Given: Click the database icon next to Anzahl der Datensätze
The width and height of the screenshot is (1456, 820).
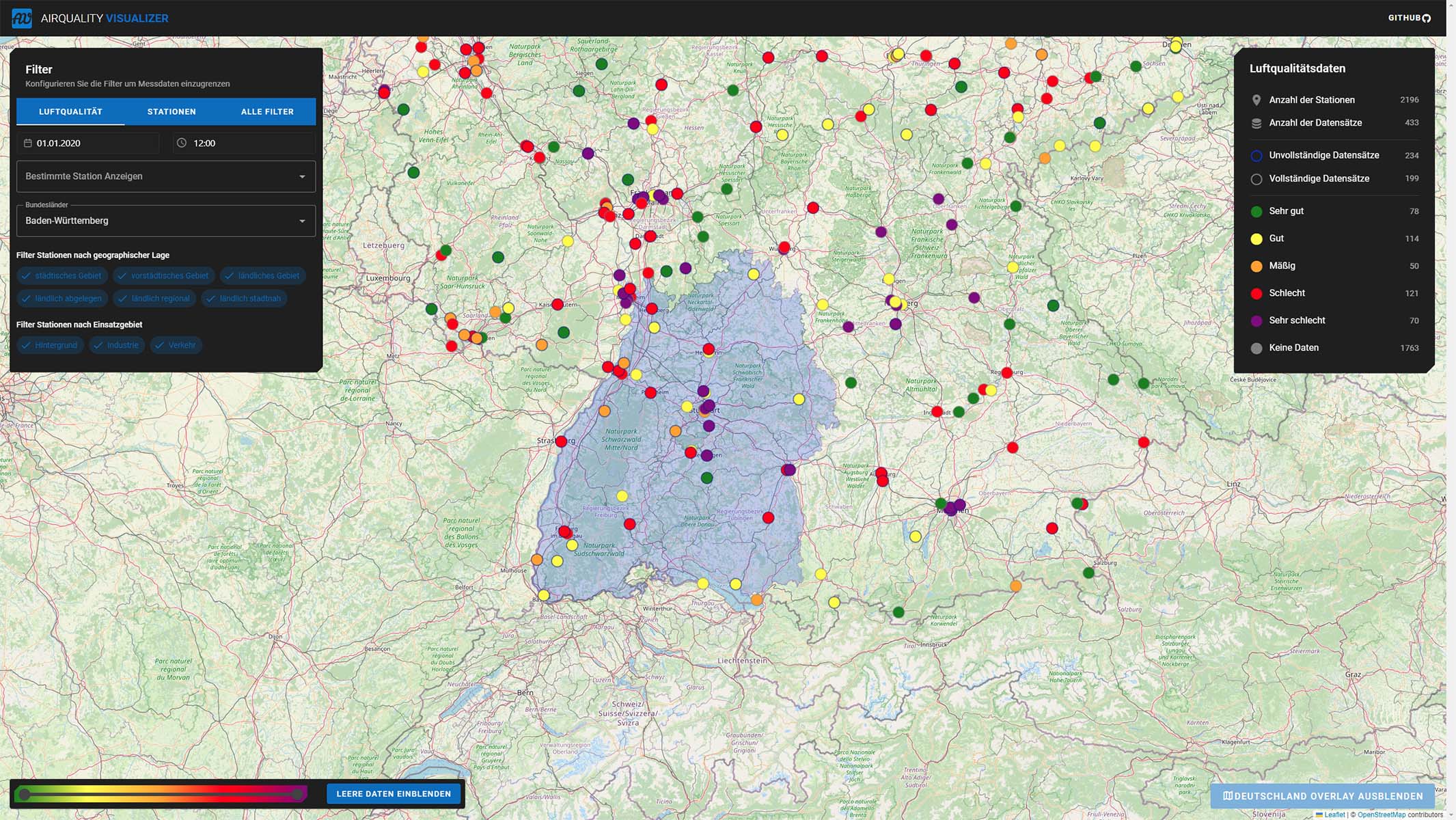Looking at the screenshot, I should coord(1256,123).
